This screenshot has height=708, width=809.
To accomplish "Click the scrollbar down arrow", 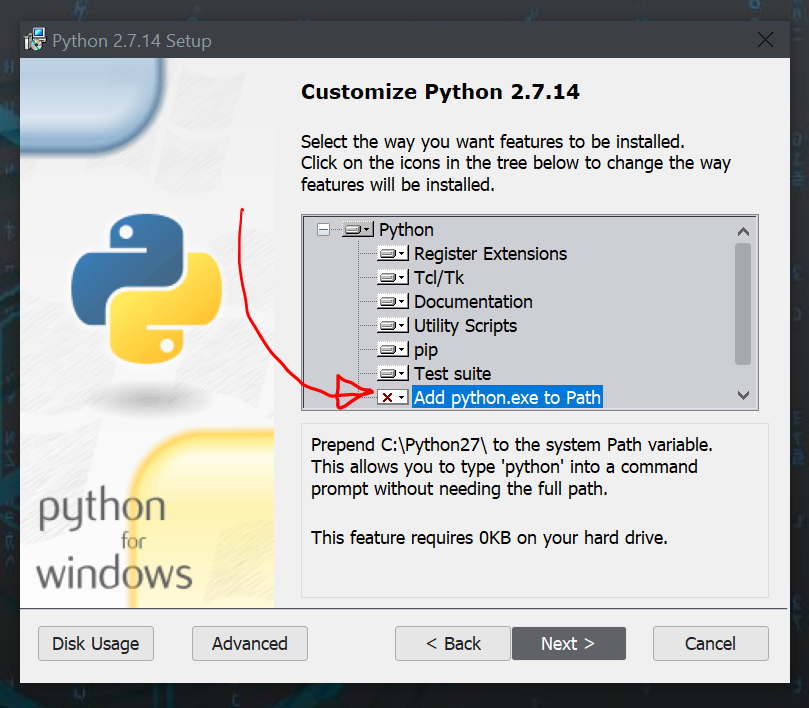I will (x=743, y=396).
